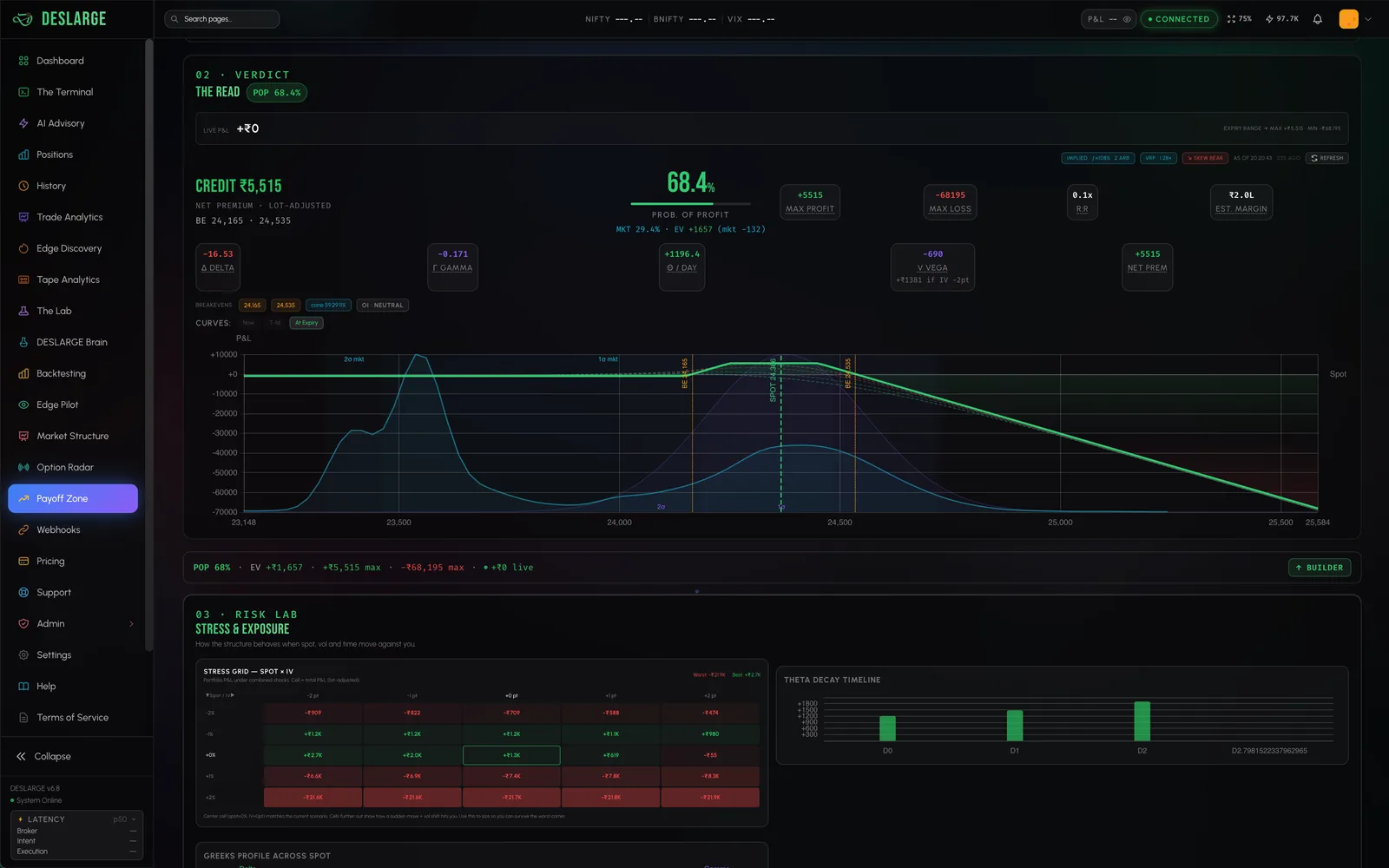Click the Builder button
This screenshot has width=1389, height=868.
[1319, 568]
